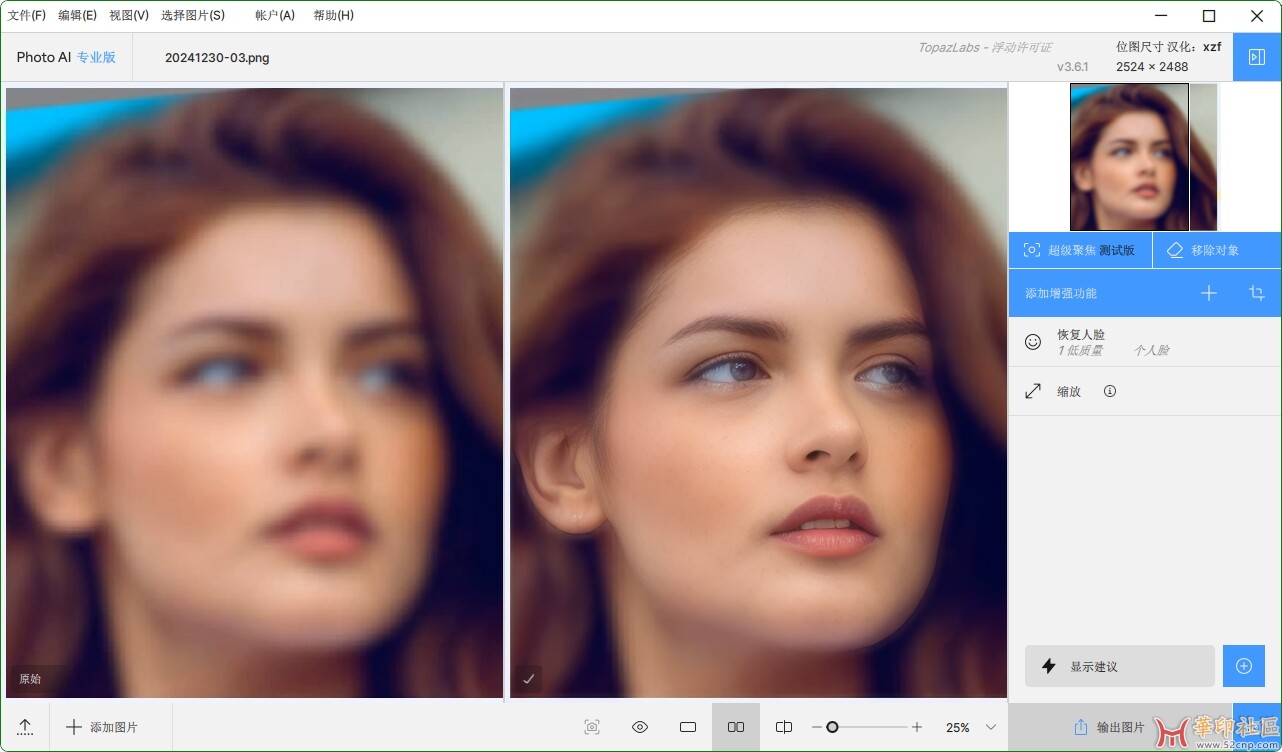Open the 文件(F) menu

(x=27, y=15)
